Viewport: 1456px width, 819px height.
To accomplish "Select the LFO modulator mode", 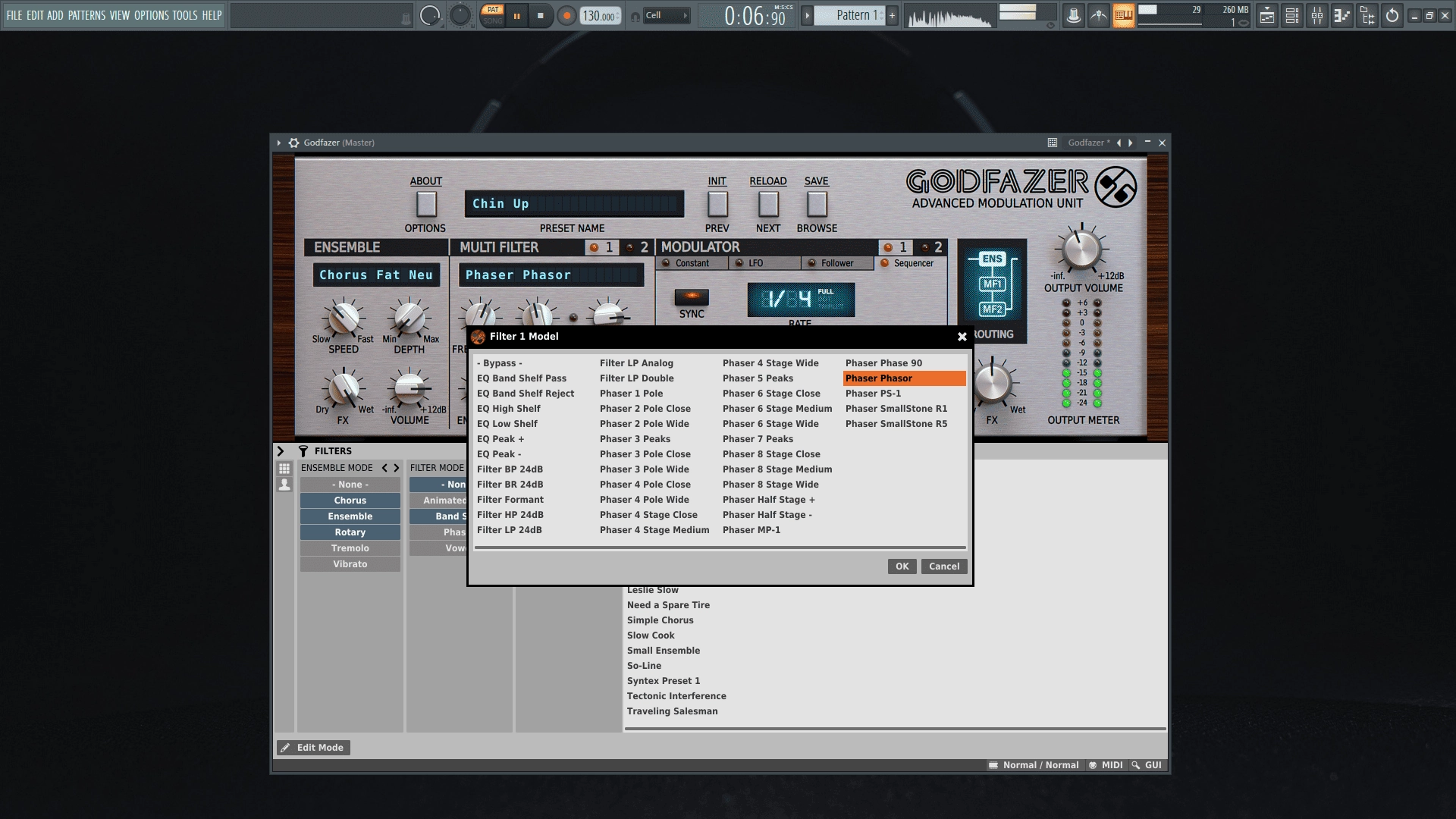I will [764, 263].
